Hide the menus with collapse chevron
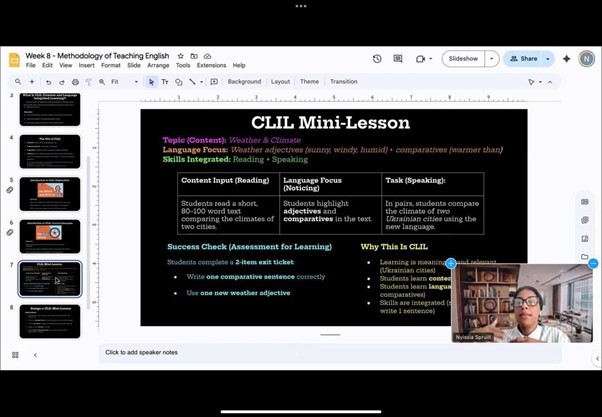 549,82
